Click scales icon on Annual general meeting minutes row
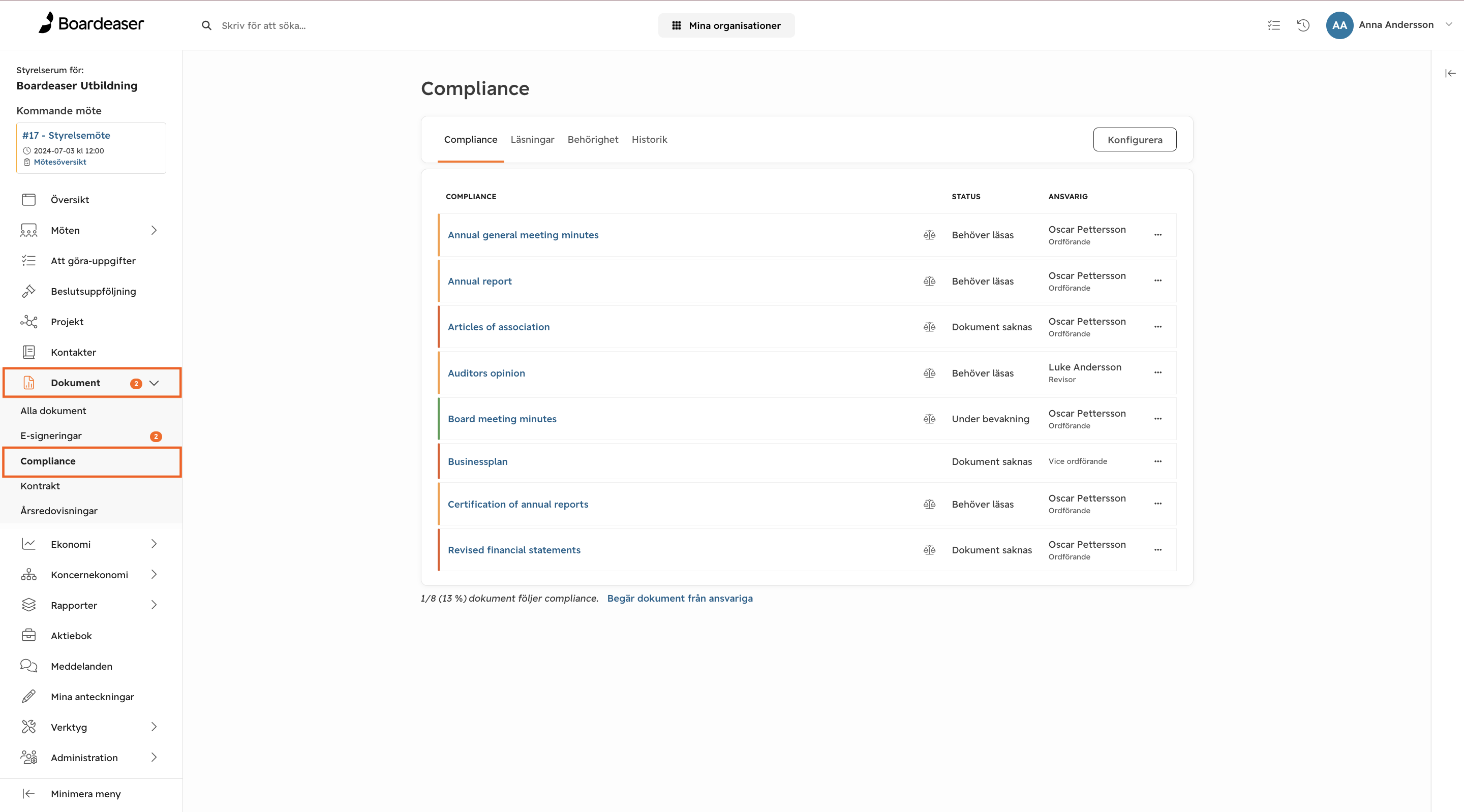The image size is (1464, 812). [x=929, y=235]
